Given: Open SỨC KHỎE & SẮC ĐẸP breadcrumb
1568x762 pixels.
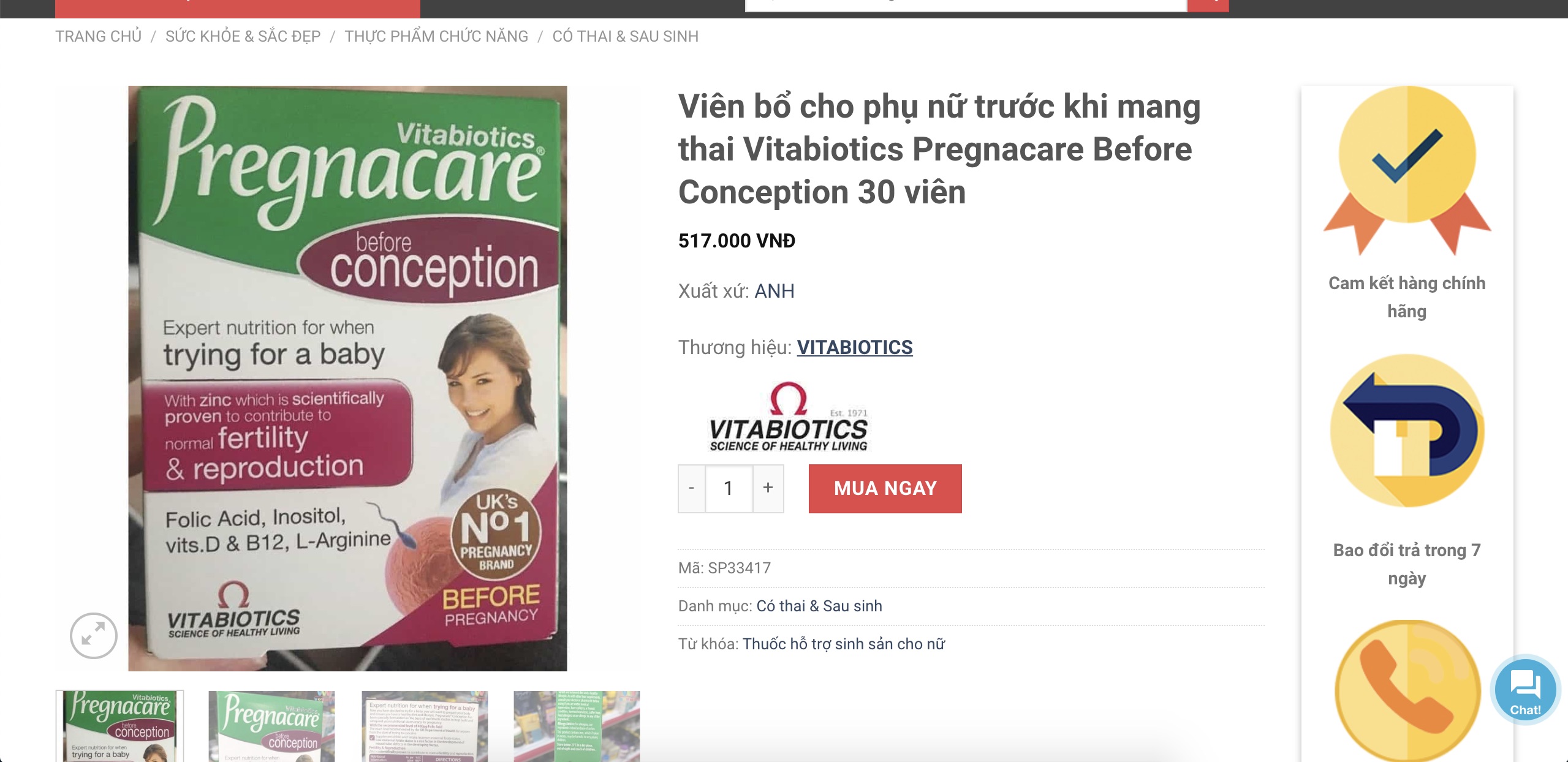Looking at the screenshot, I should pos(243,36).
